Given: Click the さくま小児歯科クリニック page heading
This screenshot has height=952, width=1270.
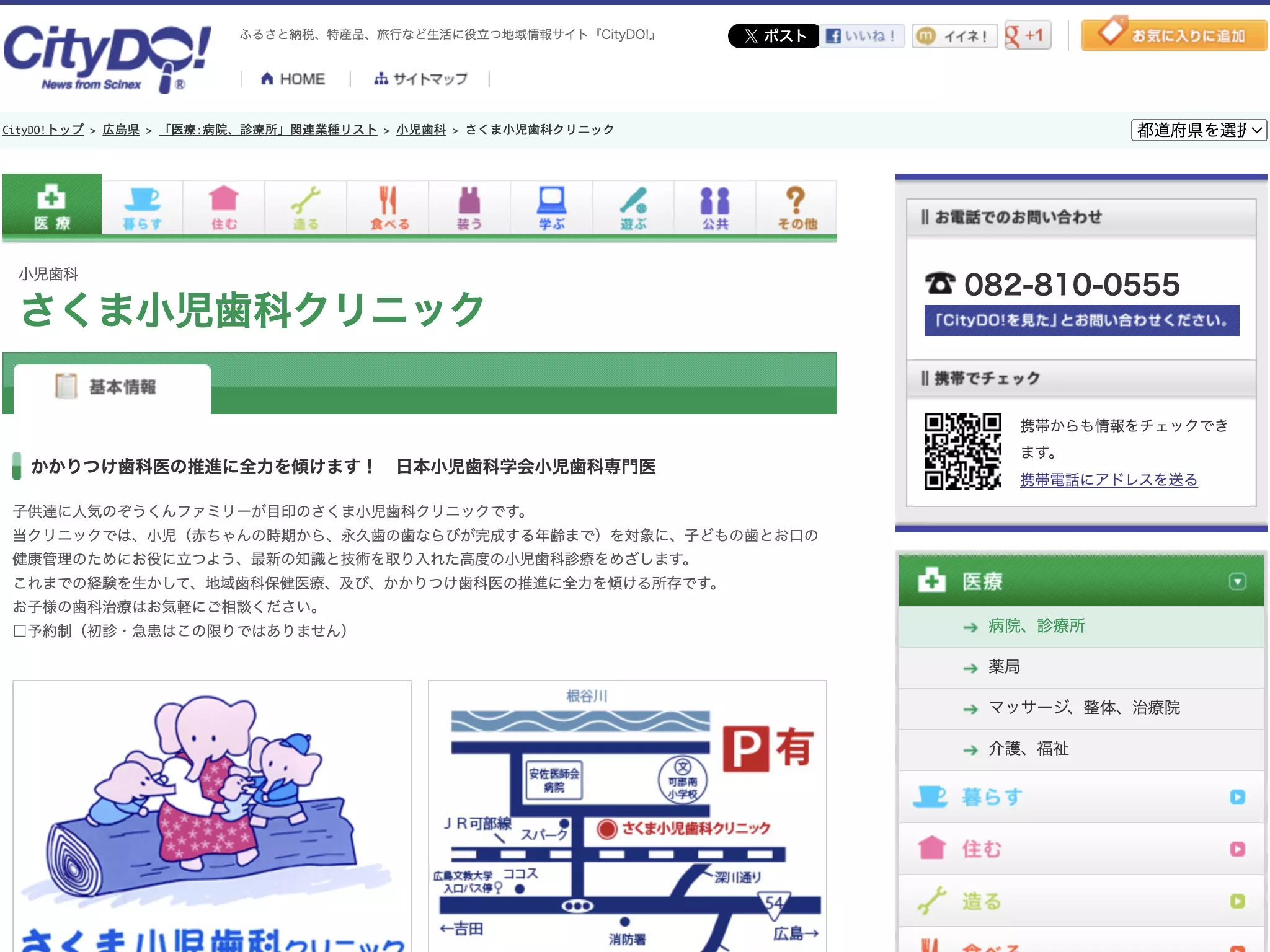Looking at the screenshot, I should [252, 309].
